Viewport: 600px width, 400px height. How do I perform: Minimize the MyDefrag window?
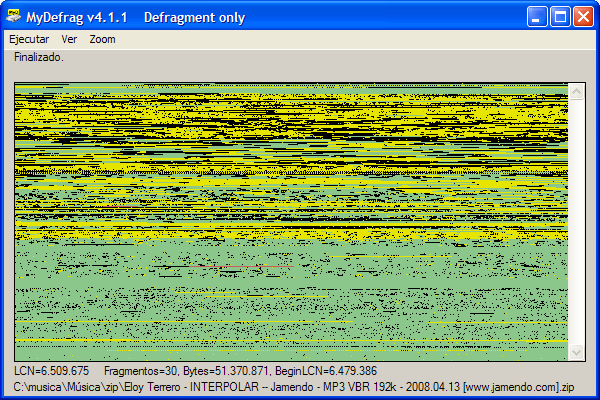(x=536, y=16)
